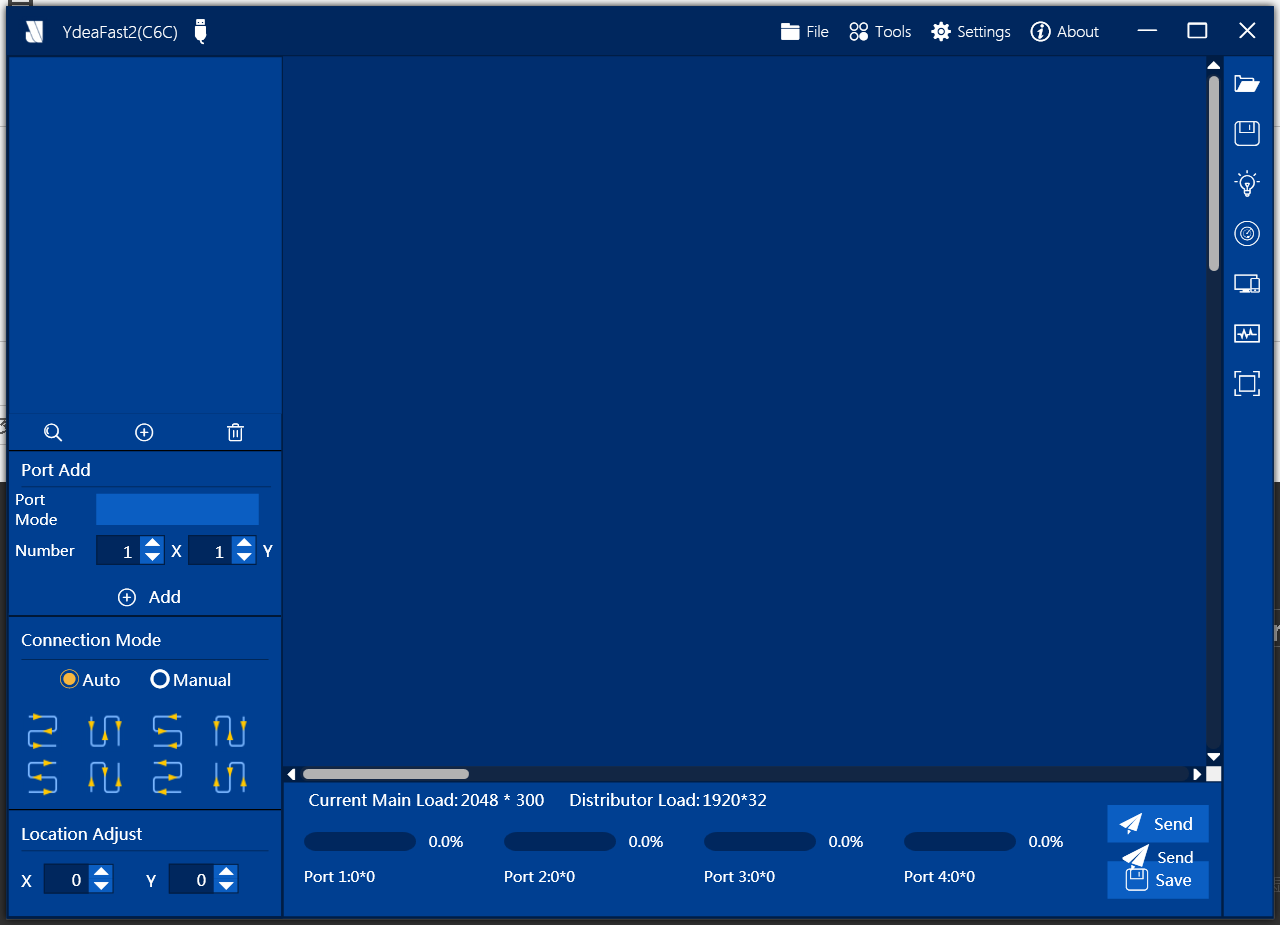
Task: Click the Location Adjust X input field
Action: [x=66, y=880]
